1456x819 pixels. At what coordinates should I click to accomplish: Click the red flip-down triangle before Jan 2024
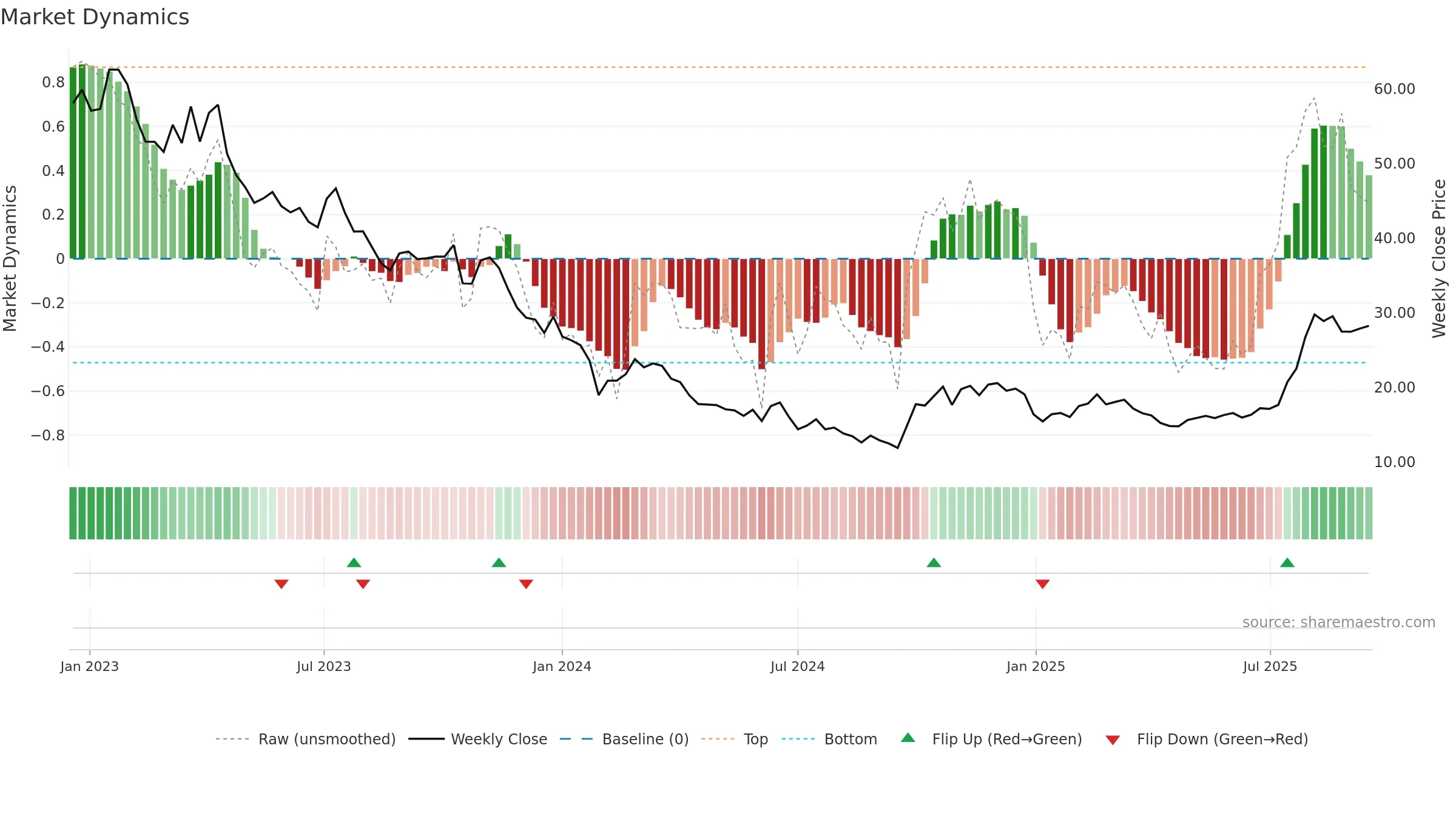[x=526, y=584]
